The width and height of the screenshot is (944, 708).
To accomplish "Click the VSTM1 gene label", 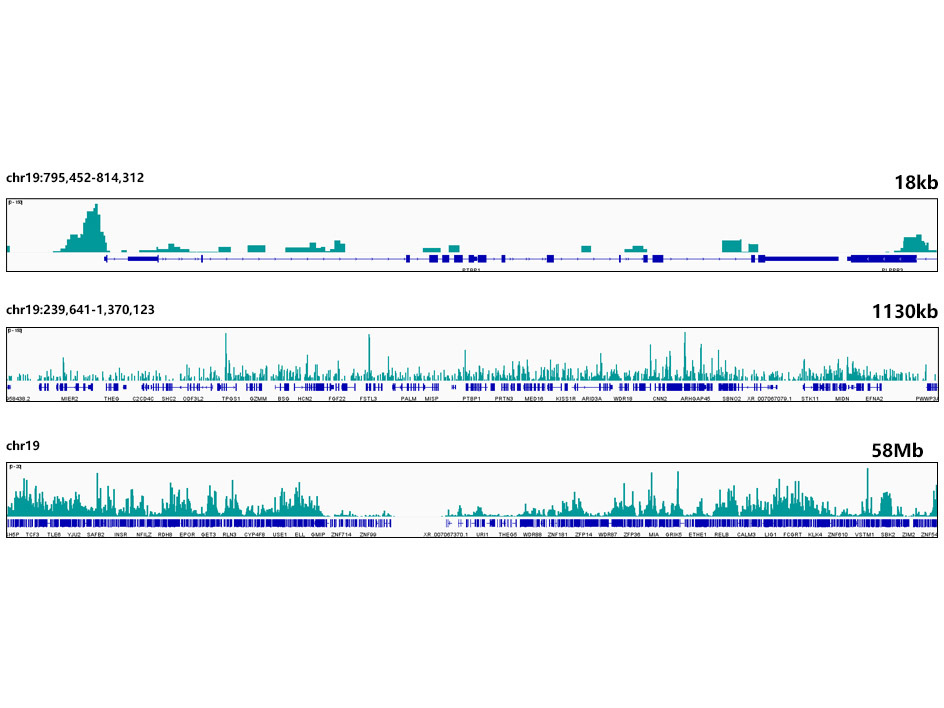I will pyautogui.click(x=864, y=535).
